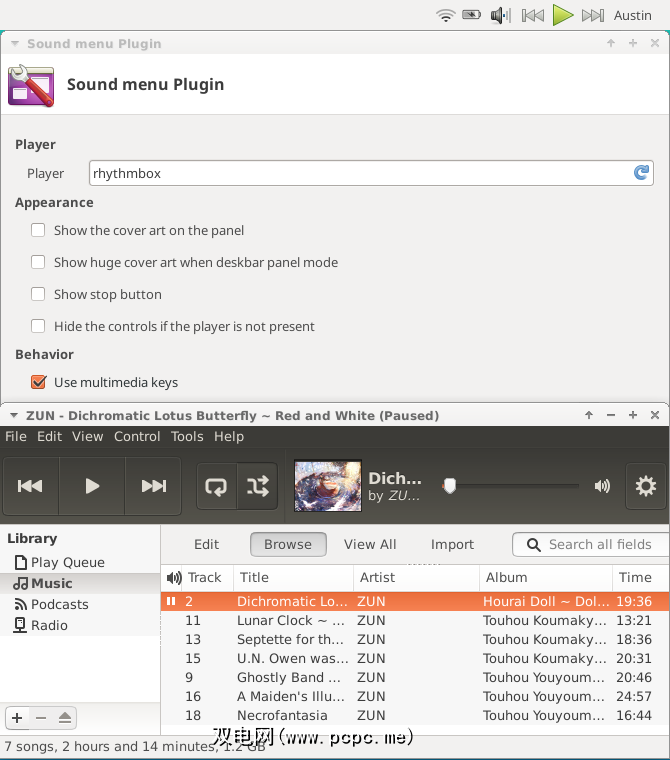Check Hide the controls if player not present
This screenshot has width=670, height=760.
38,326
